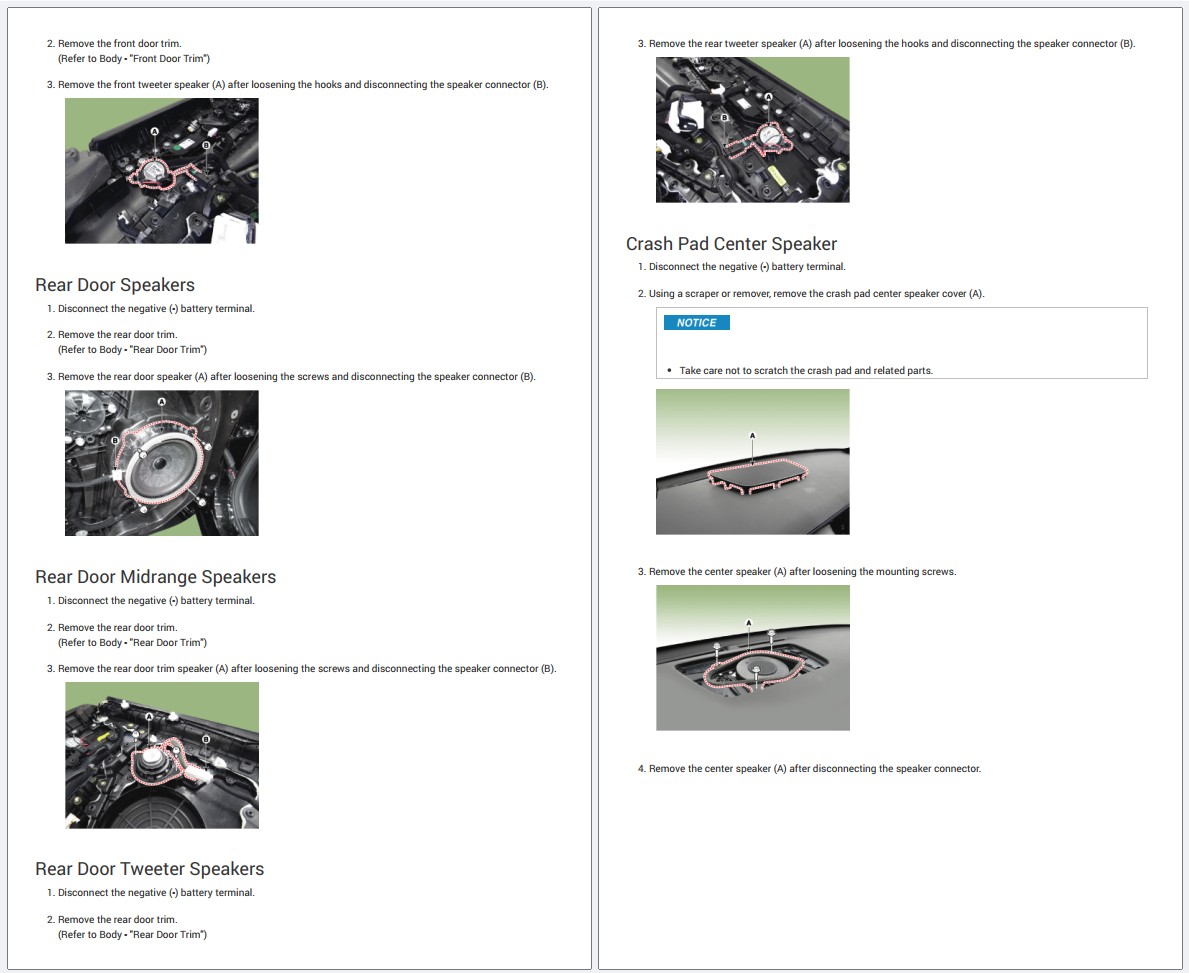The image size is (1189, 973).
Task: Click 'Remove the rear door trim.' under Rear Door Tweeter Speakers
Action: click(x=118, y=920)
